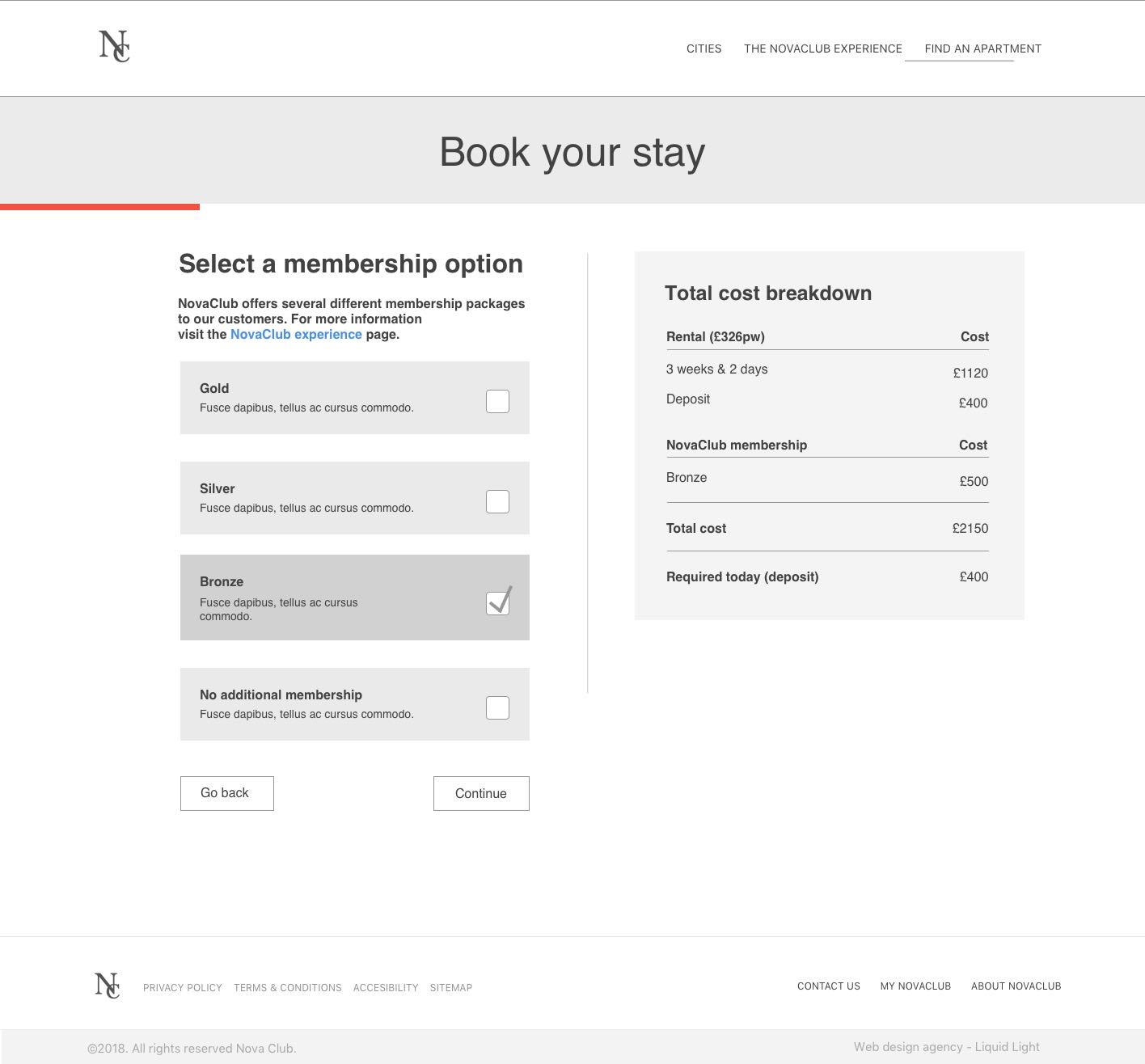
Task: Go to The NovaClub Experience nav item
Action: tap(822, 49)
